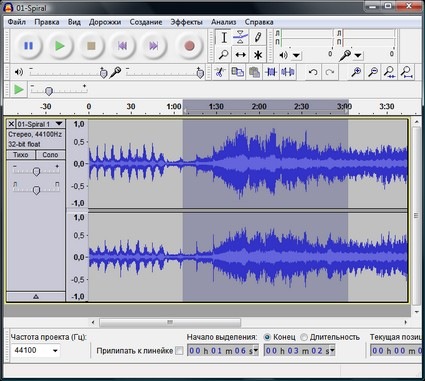Screen dimensions: 425x381
Task: Open the Анализ menu
Action: click(224, 22)
